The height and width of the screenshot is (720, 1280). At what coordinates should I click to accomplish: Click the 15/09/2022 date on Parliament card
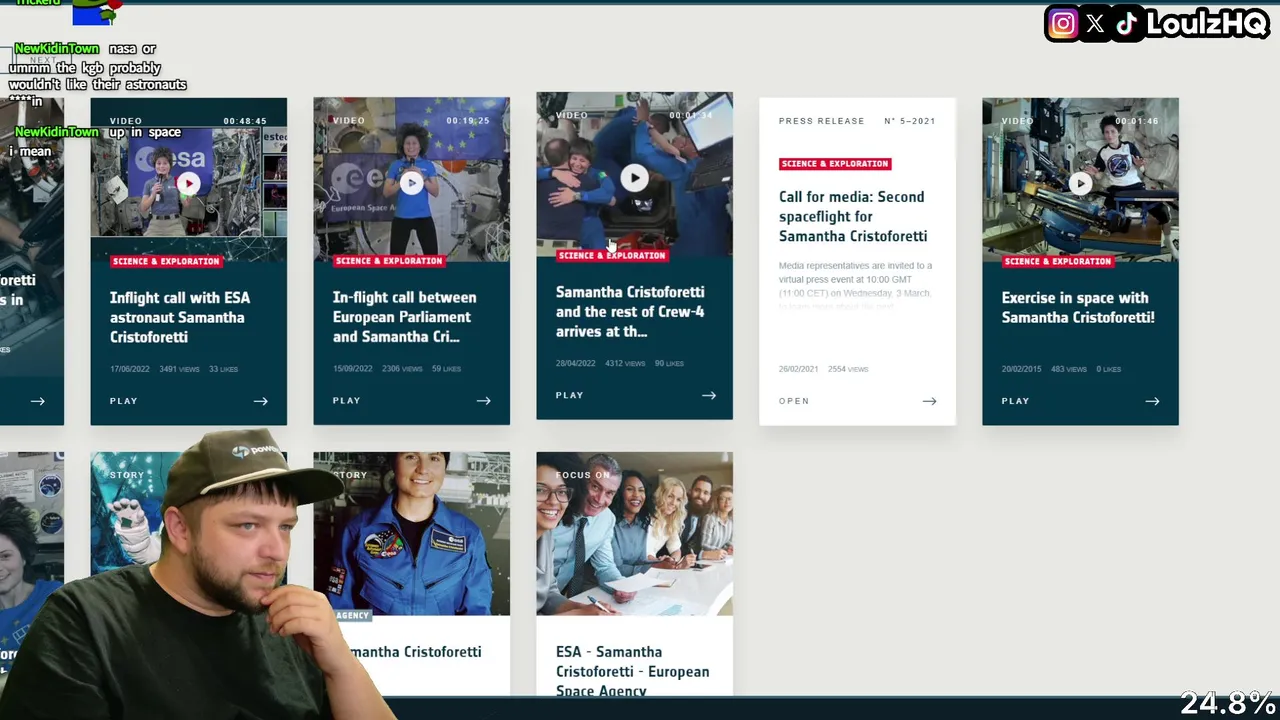coord(352,369)
